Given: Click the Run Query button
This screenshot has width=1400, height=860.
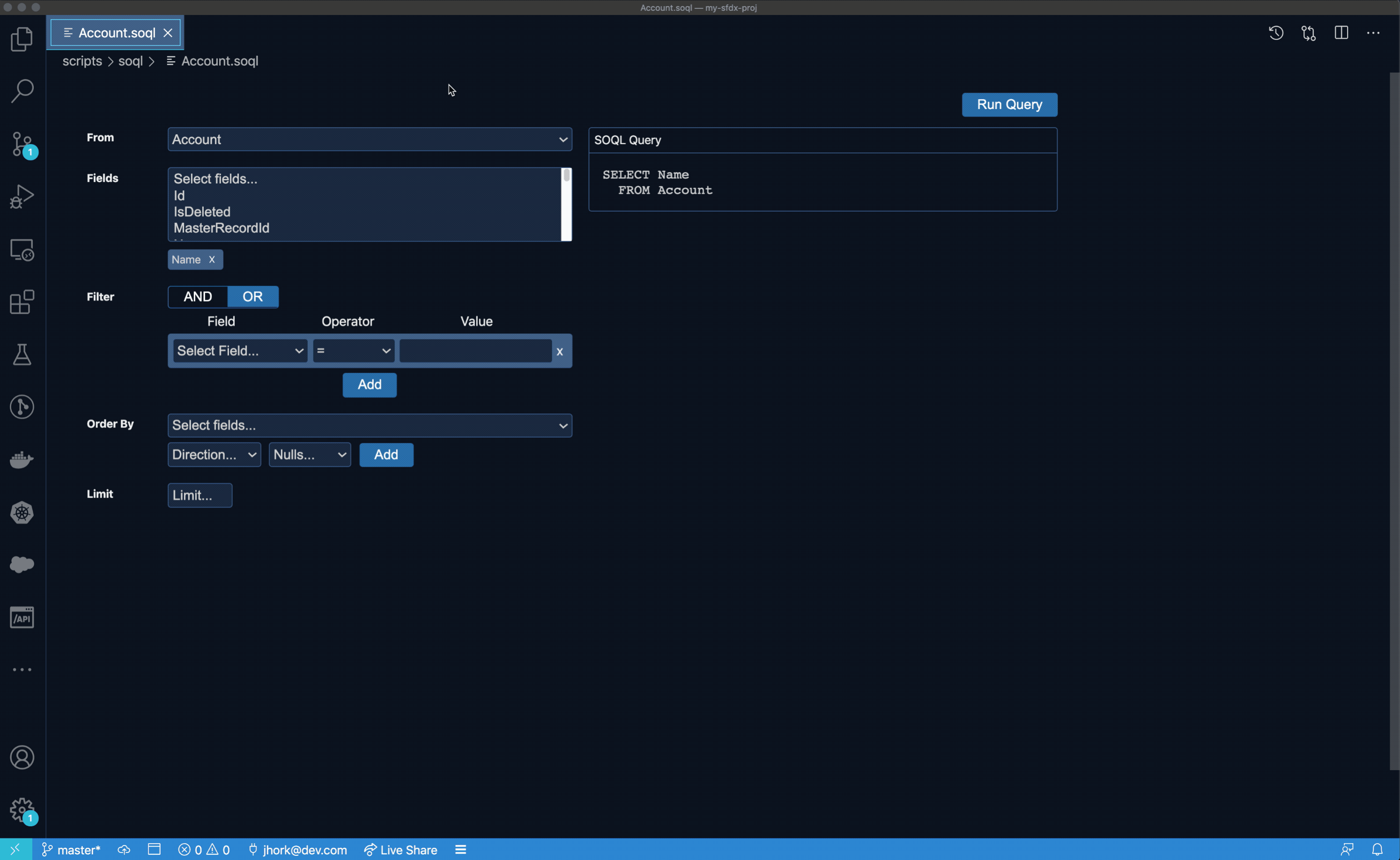Looking at the screenshot, I should coord(1008,105).
